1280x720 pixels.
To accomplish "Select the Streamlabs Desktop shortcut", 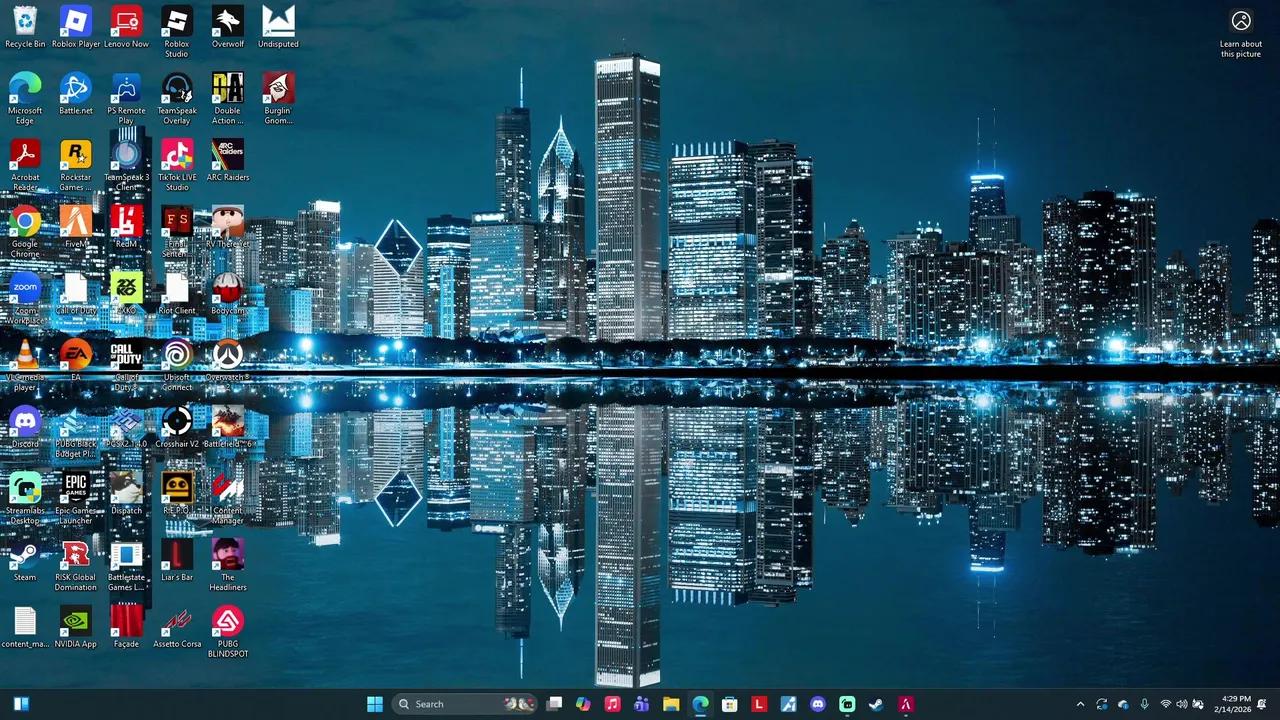I will tap(25, 500).
